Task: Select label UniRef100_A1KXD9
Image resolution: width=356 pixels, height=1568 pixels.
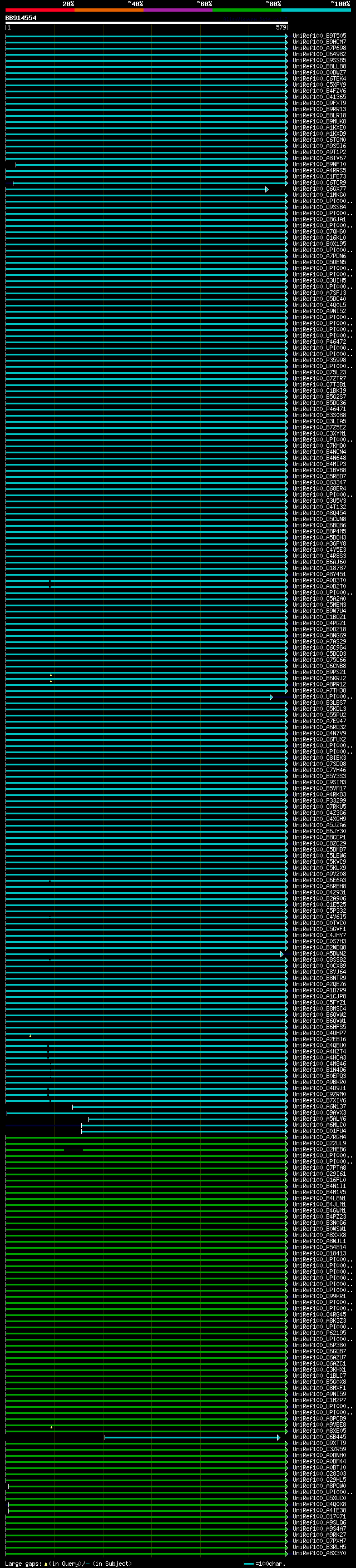Action: tap(319, 134)
